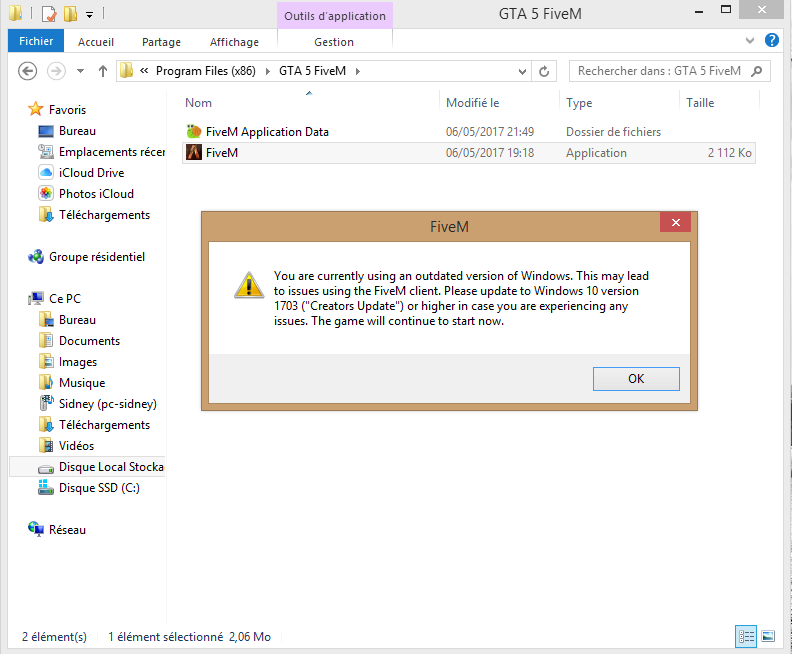
Task: Click the date 06/05/2017 21:49
Action: [490, 132]
